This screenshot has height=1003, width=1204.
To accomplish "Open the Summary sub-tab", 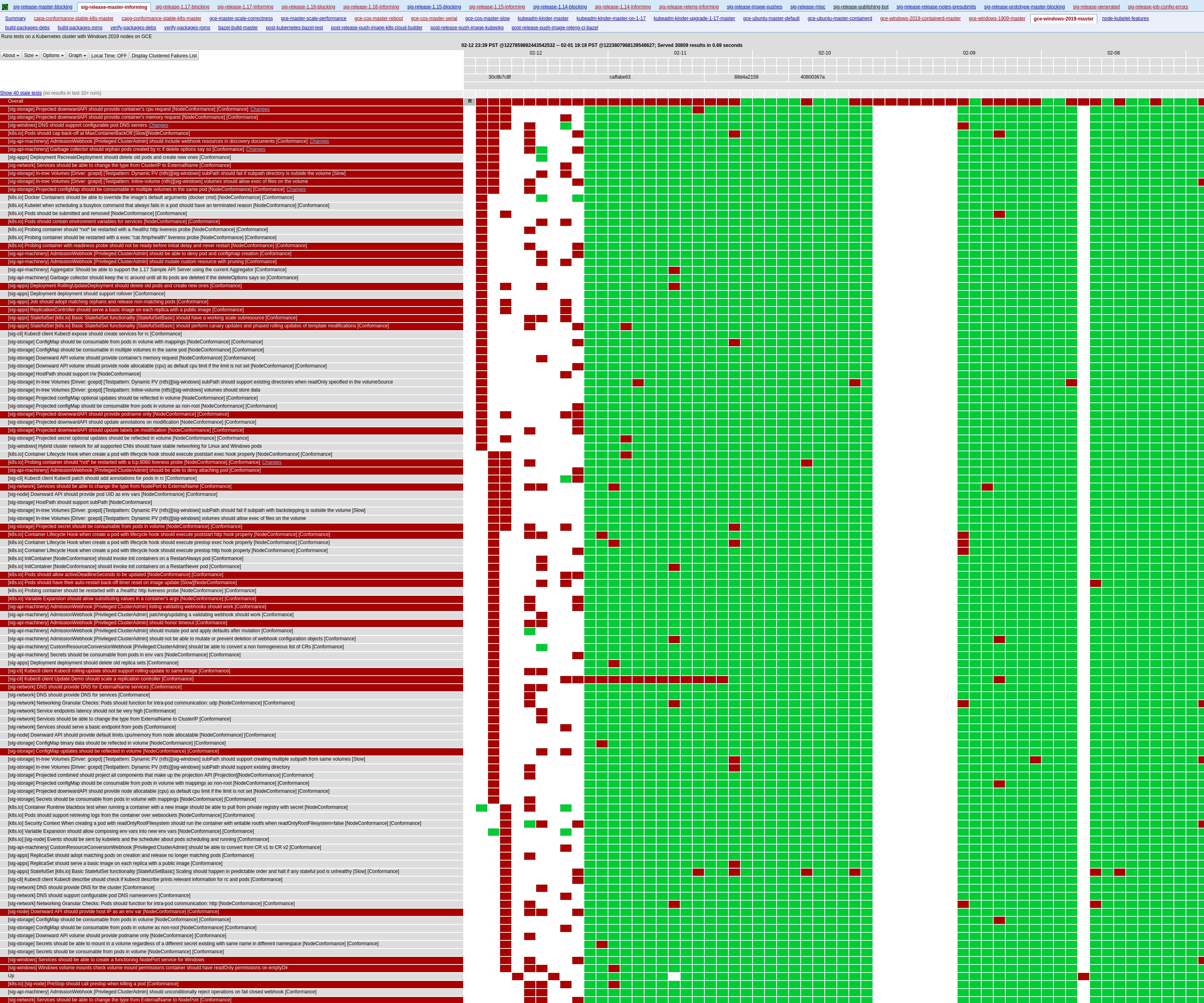I will coord(16,18).
